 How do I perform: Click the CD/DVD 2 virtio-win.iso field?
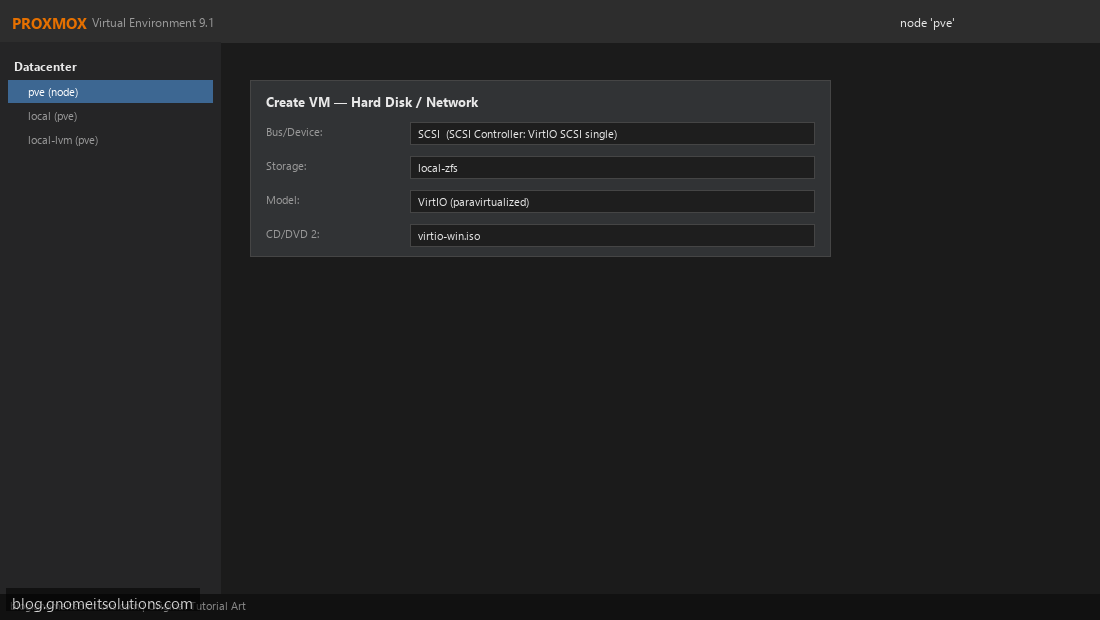(612, 236)
